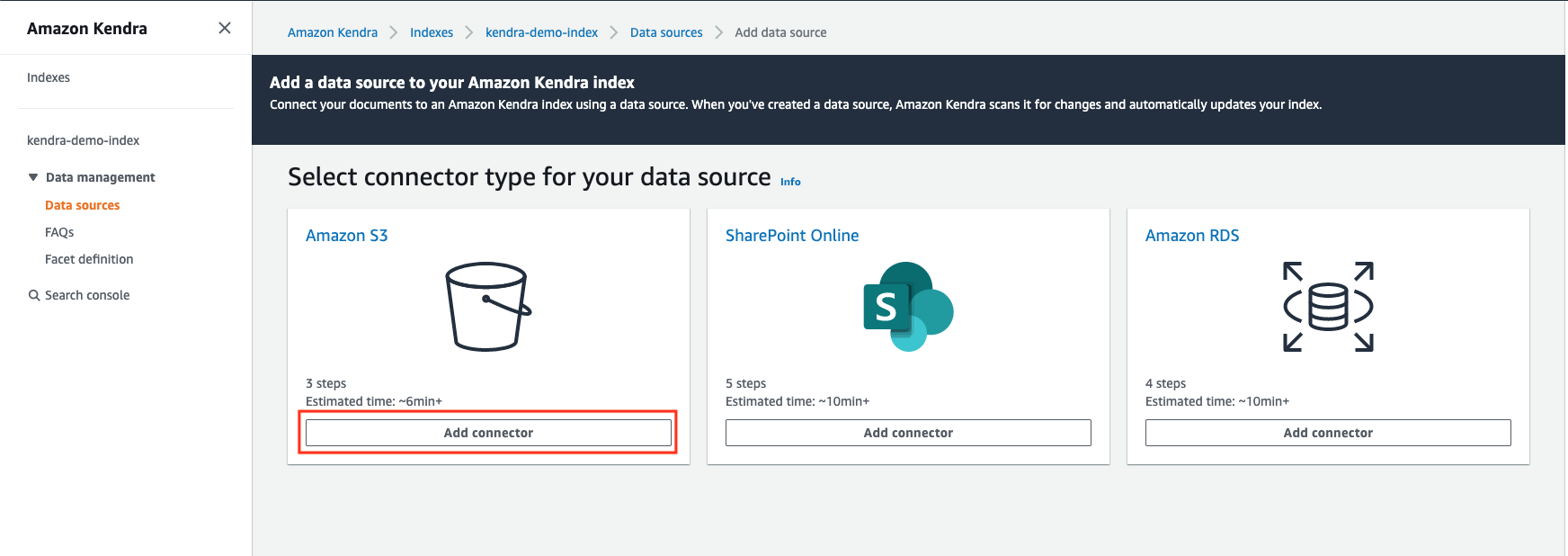The height and width of the screenshot is (556, 1568).
Task: Collapse the Data management section
Action: point(33,177)
